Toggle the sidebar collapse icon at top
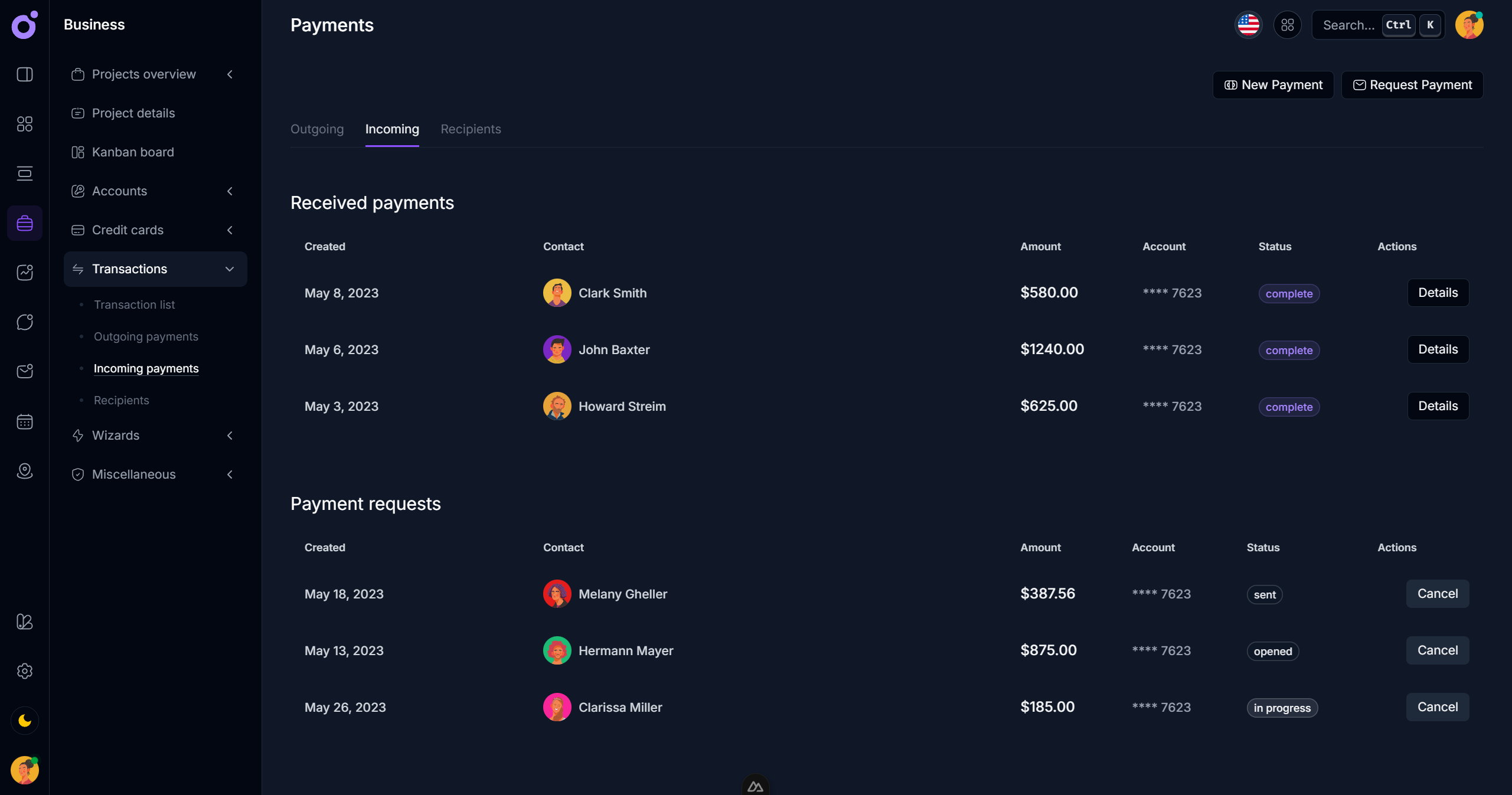1512x795 pixels. pyautogui.click(x=24, y=75)
